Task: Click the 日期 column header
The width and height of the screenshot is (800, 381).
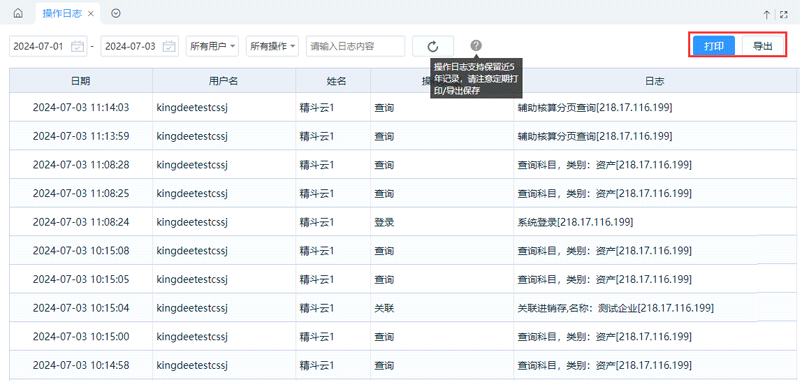Action: pos(81,81)
